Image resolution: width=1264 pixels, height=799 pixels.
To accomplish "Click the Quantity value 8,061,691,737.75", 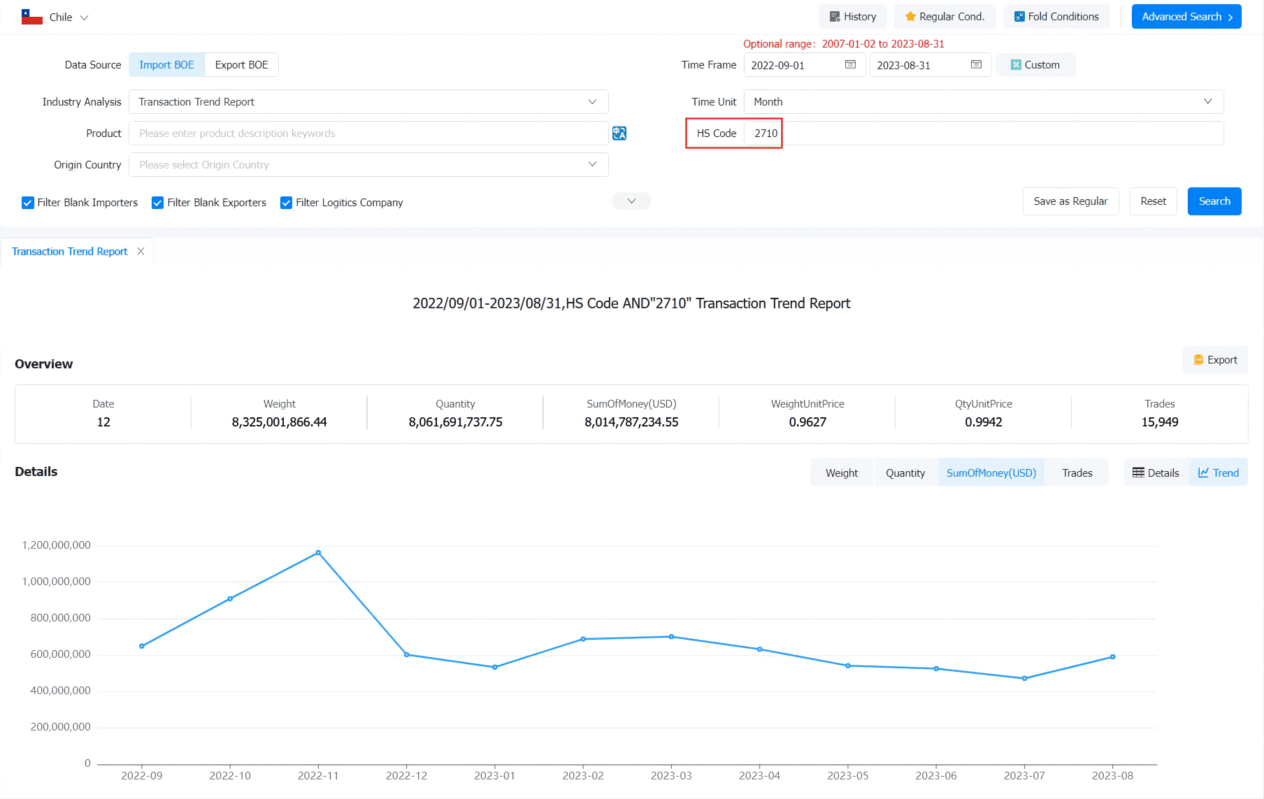I will pos(455,422).
